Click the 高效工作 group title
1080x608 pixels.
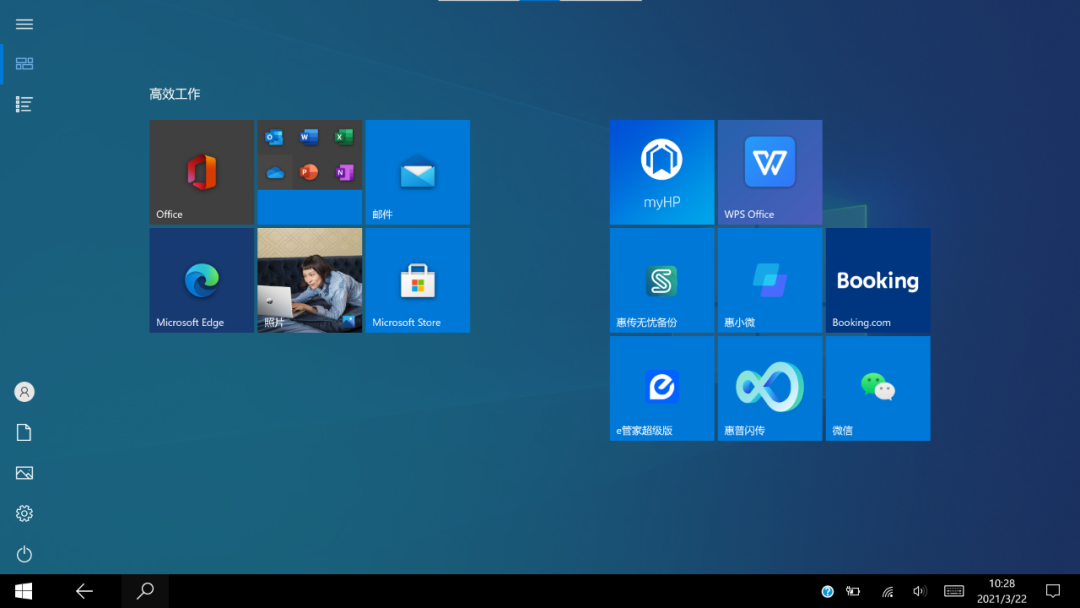175,94
